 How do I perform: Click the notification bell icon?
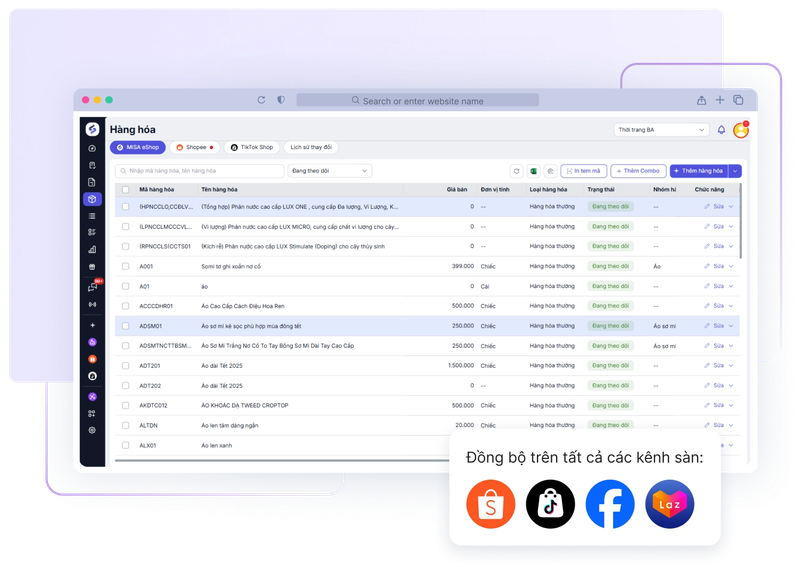click(721, 130)
